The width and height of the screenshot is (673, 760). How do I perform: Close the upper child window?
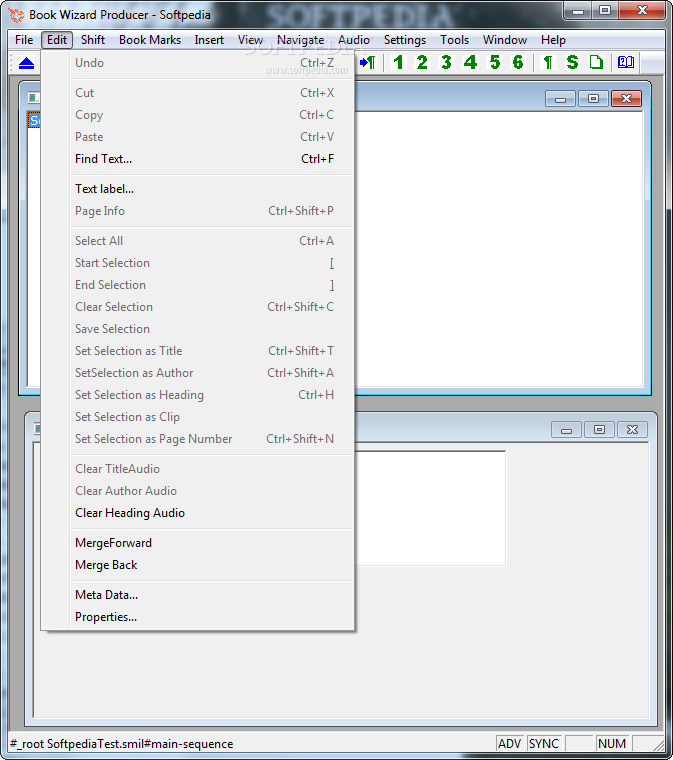pos(626,99)
